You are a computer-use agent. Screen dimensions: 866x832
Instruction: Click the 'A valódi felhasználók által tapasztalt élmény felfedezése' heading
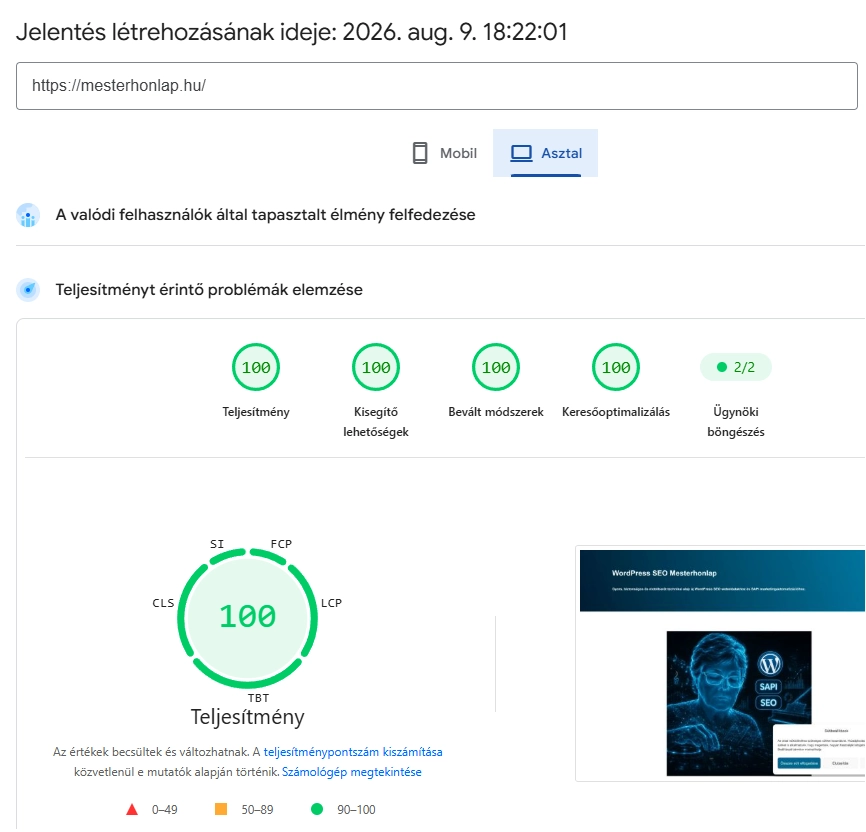point(265,215)
